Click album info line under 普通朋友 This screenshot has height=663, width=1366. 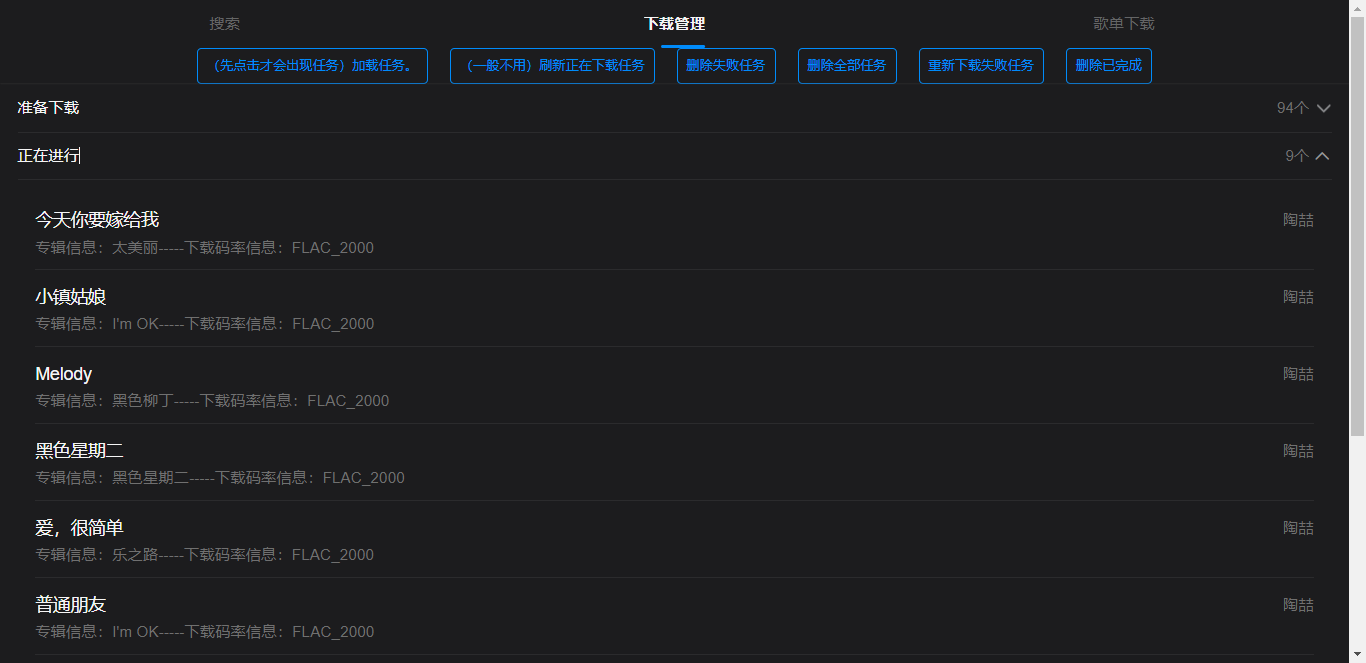pyautogui.click(x=205, y=632)
